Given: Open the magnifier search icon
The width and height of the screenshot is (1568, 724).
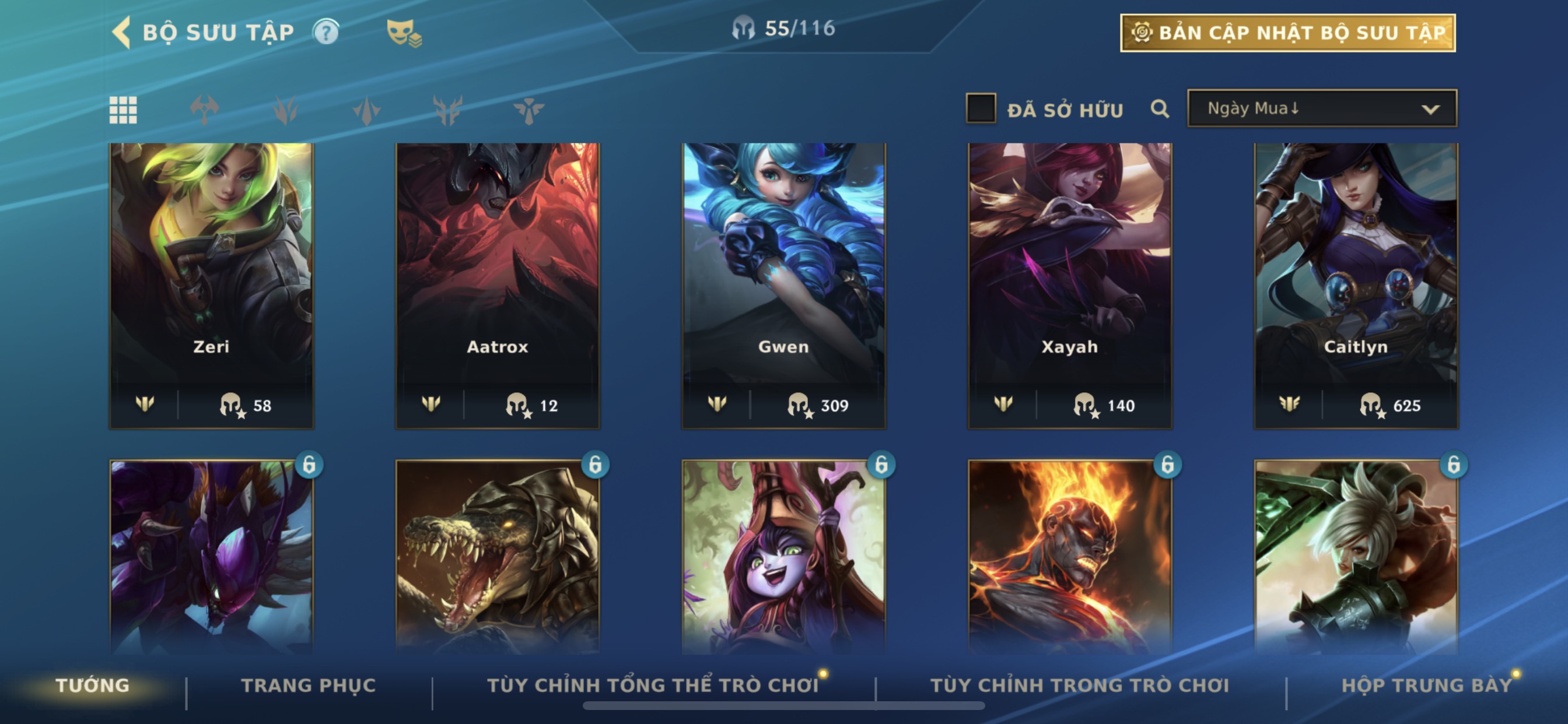Looking at the screenshot, I should point(1160,109).
